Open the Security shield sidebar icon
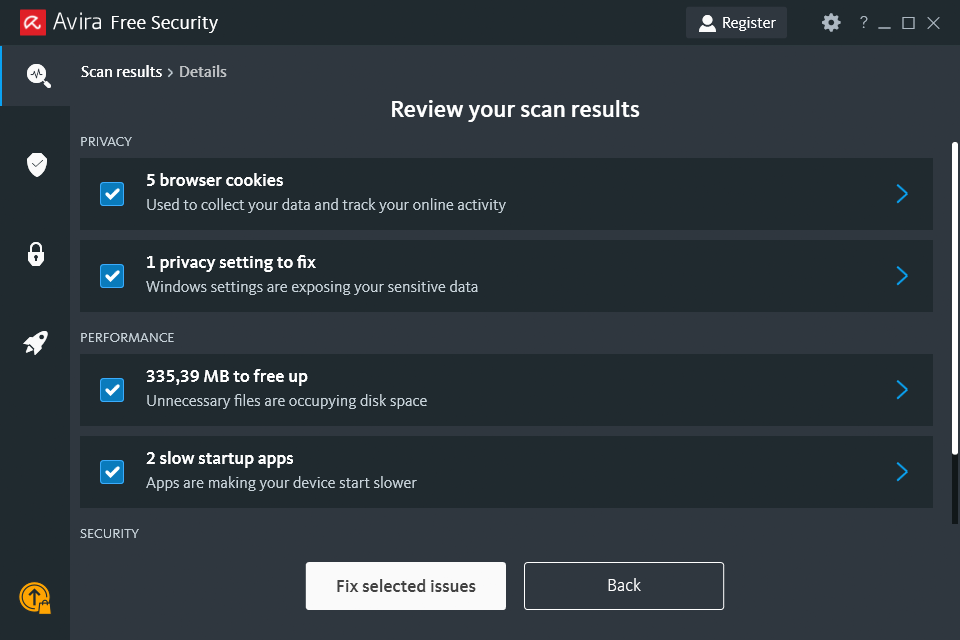Image resolution: width=960 pixels, height=640 pixels. tap(37, 164)
